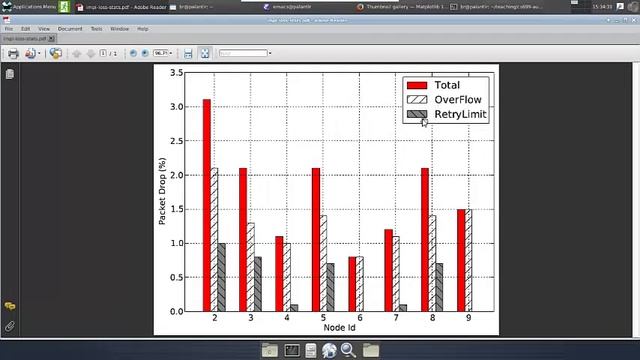Click the OverFlow legend label
This screenshot has width=640, height=360.
tap(458, 100)
